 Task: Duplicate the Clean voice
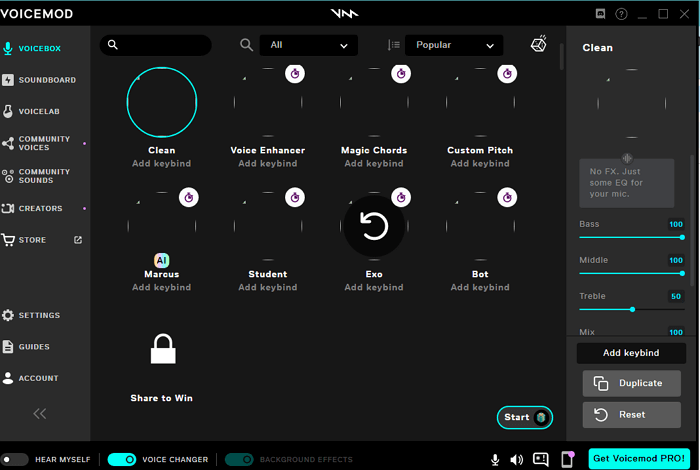point(632,383)
